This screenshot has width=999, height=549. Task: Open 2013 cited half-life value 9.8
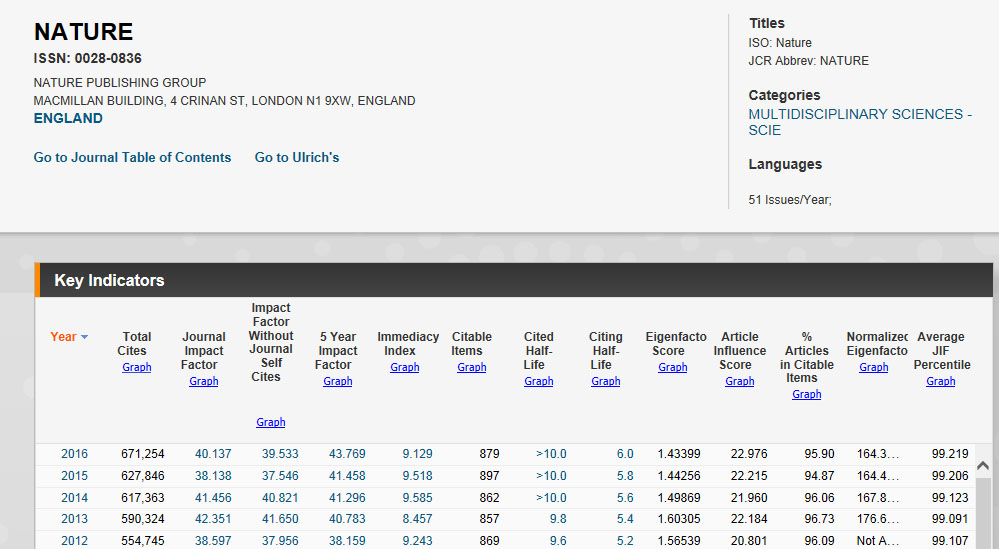558,519
